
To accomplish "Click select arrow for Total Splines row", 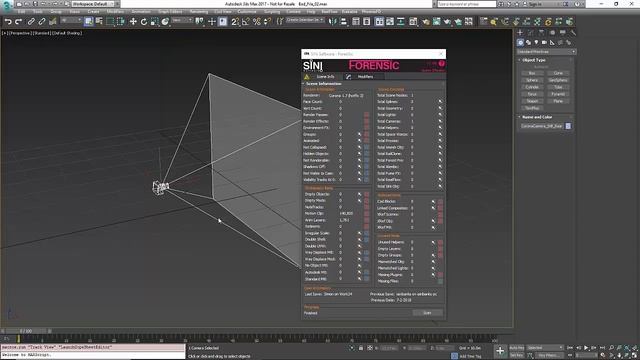I will coord(440,102).
